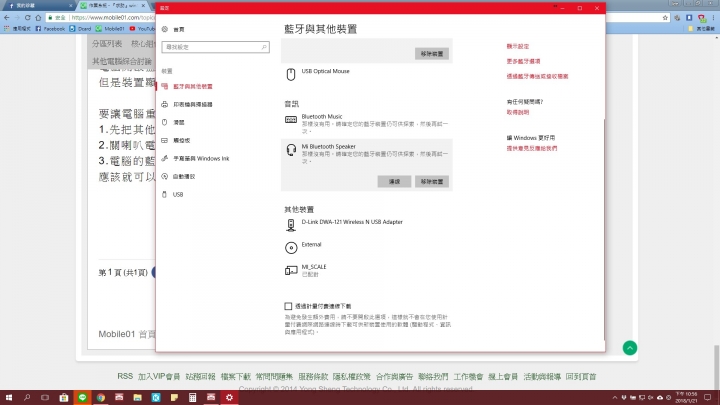Click the Chrome address bar URL
Viewport: 720px width, 405px height.
[112, 17]
